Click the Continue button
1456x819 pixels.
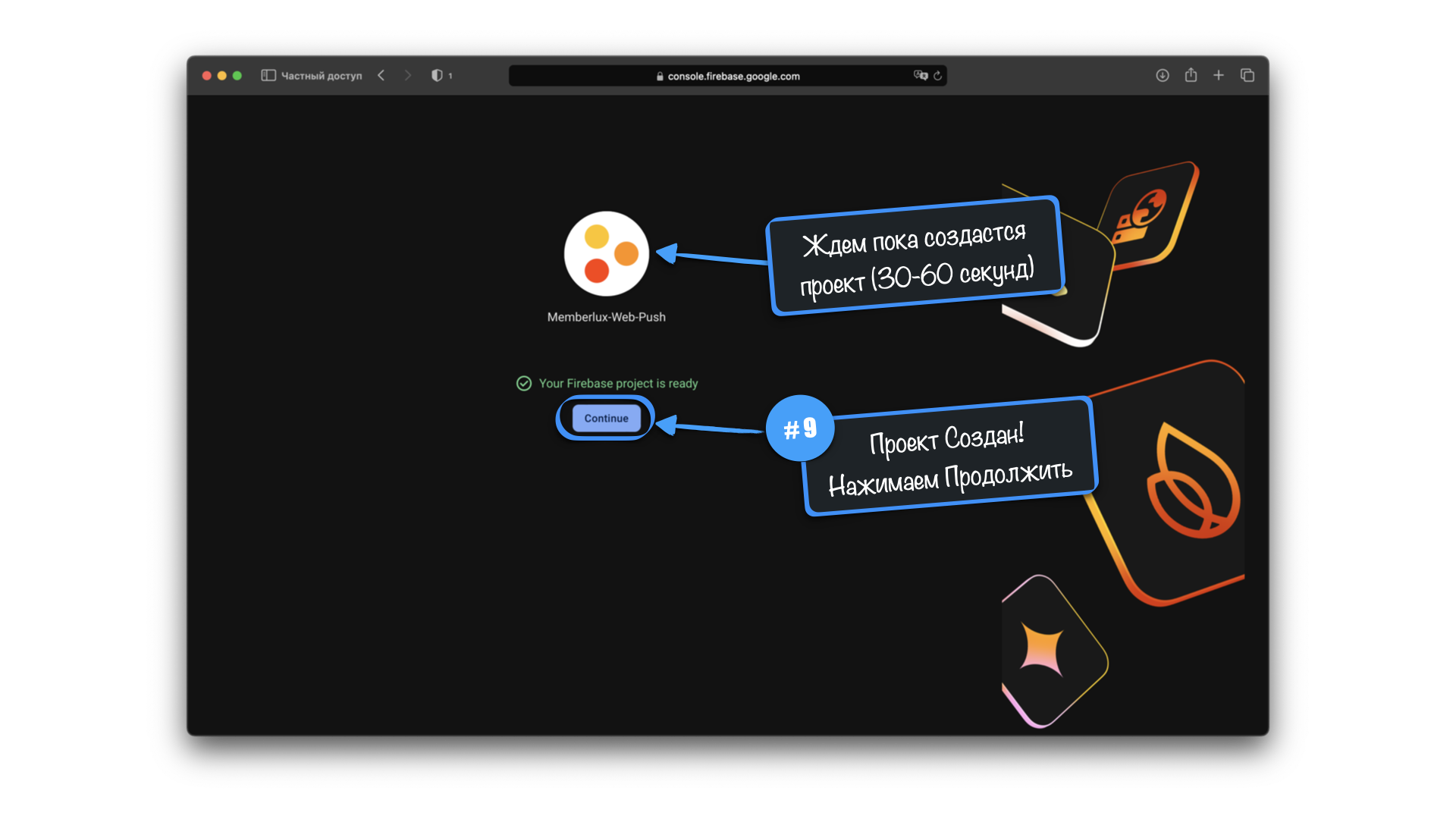coord(606,418)
